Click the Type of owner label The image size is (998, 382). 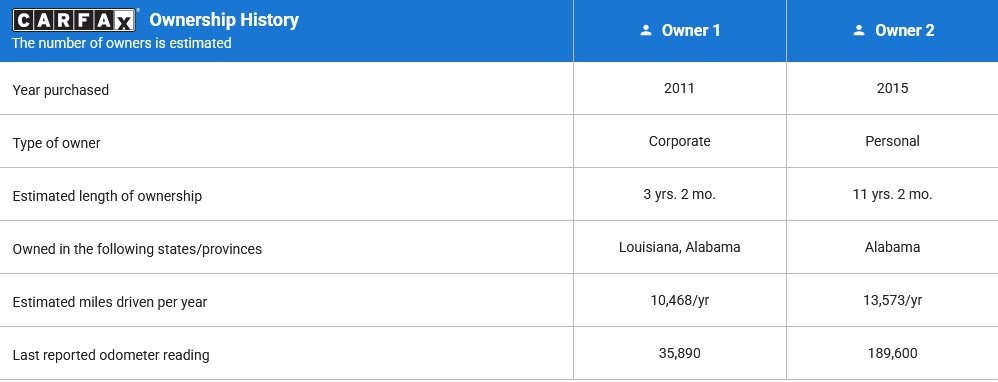(56, 143)
